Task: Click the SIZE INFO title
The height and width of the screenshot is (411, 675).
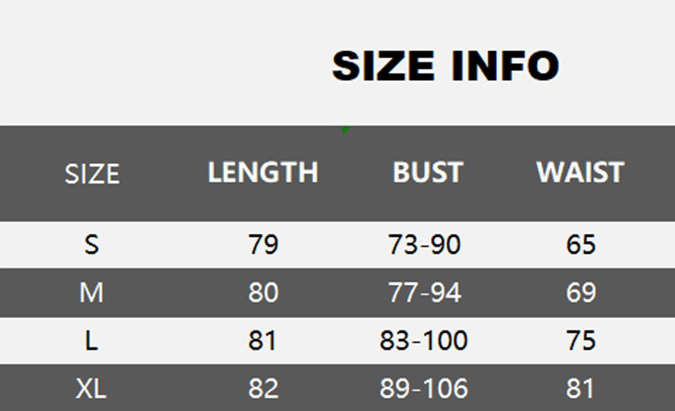Action: [445, 66]
